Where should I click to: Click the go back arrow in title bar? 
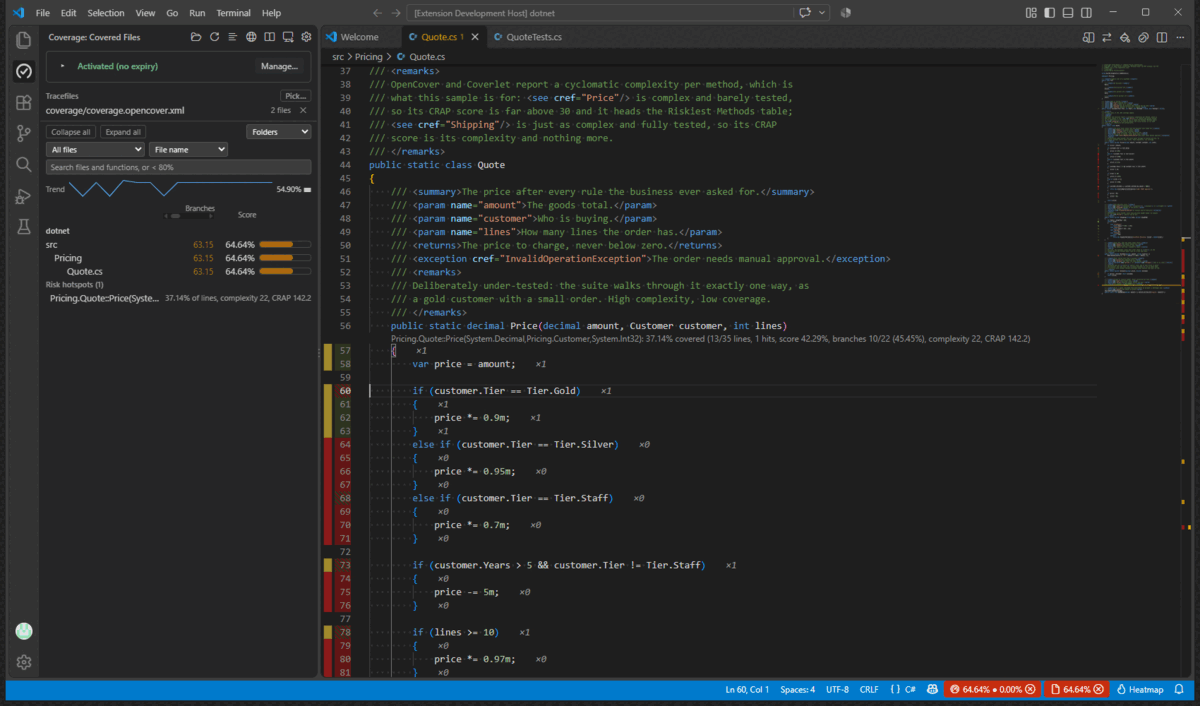click(x=377, y=13)
